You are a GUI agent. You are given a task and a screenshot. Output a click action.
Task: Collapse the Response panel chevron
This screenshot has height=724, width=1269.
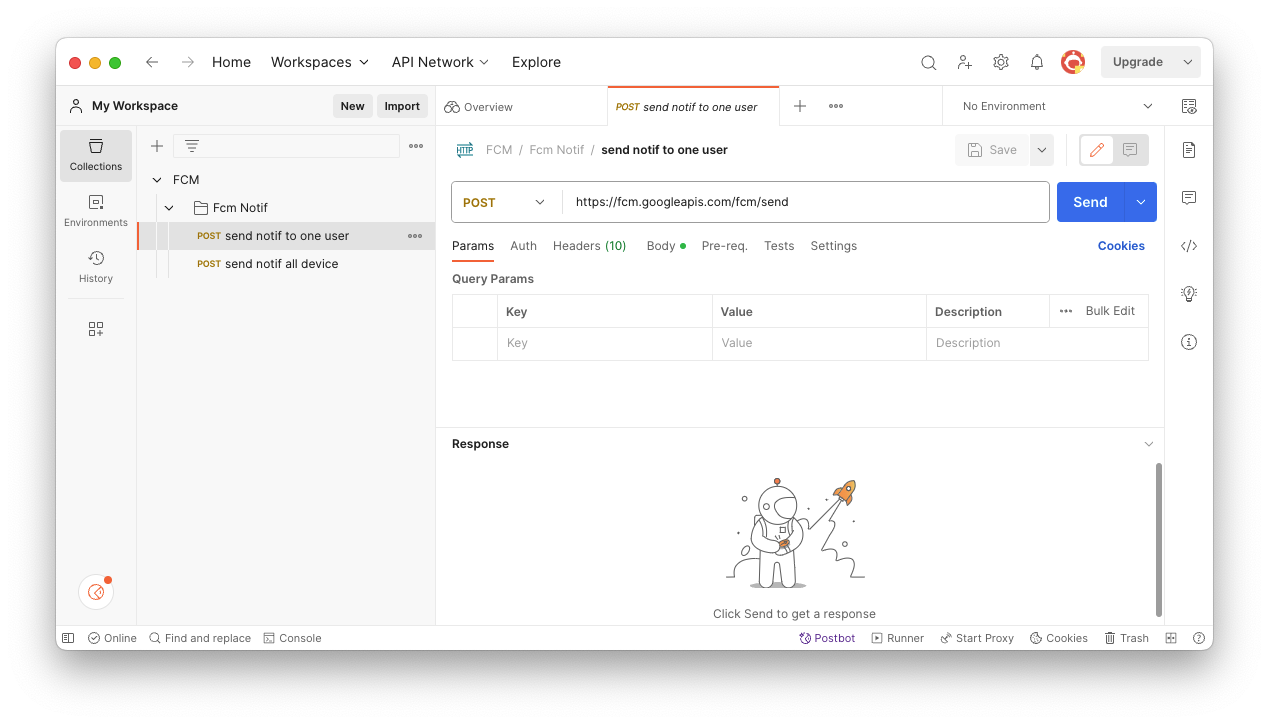(x=1149, y=444)
